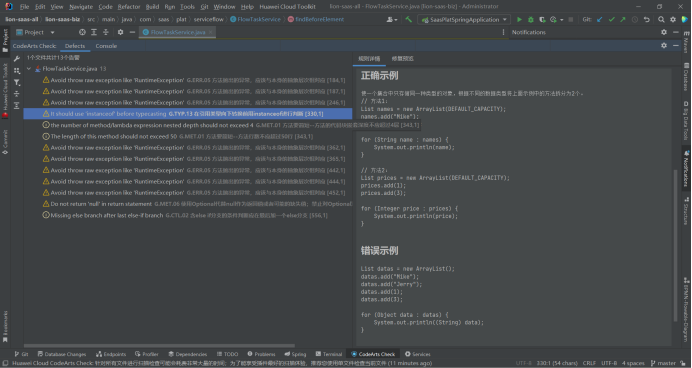
Task: Run SaasPlatSpringApplication with the green play icon
Action: pos(519,19)
